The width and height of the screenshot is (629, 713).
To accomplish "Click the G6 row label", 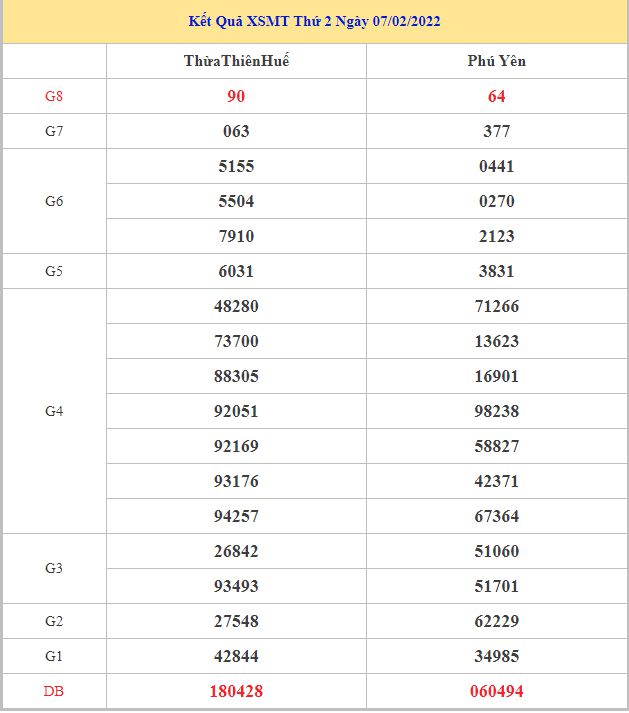I will click(x=54, y=201).
